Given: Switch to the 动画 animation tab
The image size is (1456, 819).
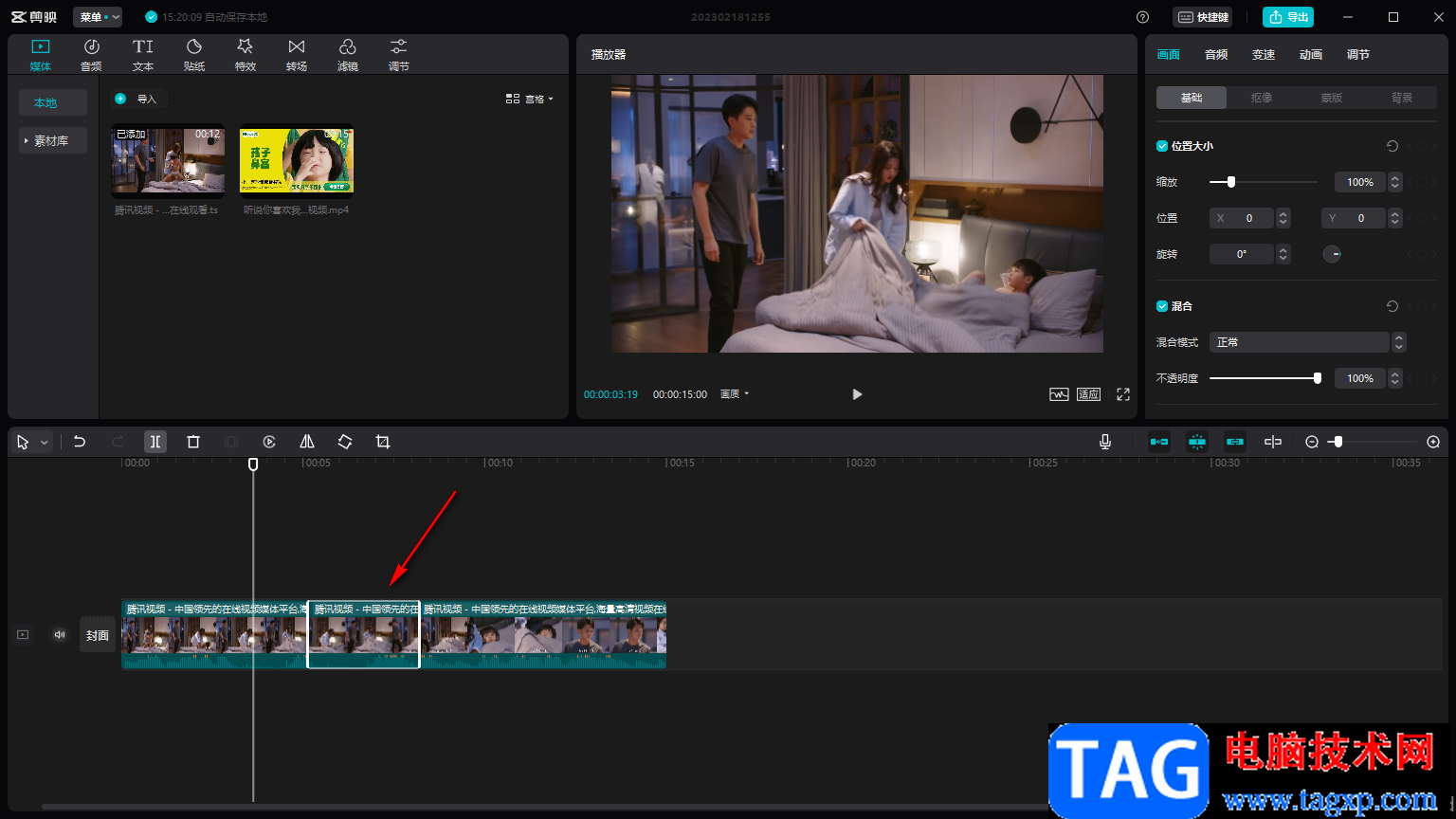Looking at the screenshot, I should (x=1311, y=55).
